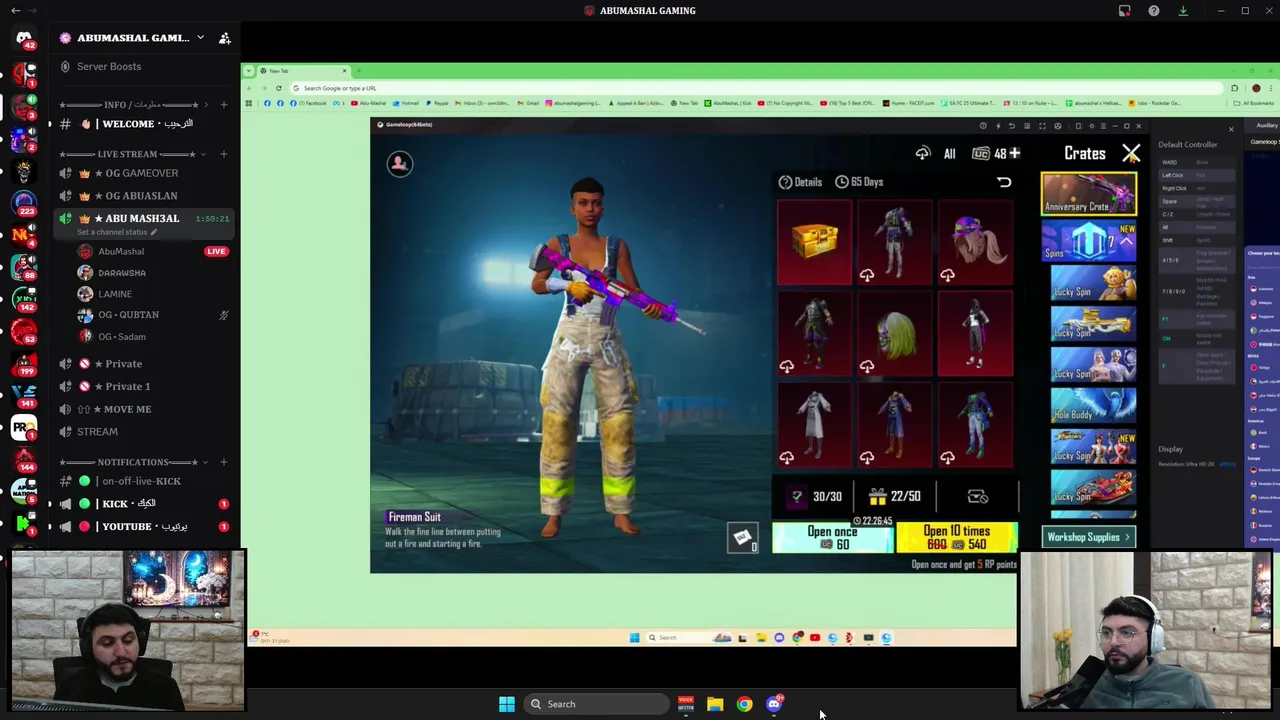Select user OG - QUBTAN in voice list
The height and width of the screenshot is (720, 1280).
[128, 315]
